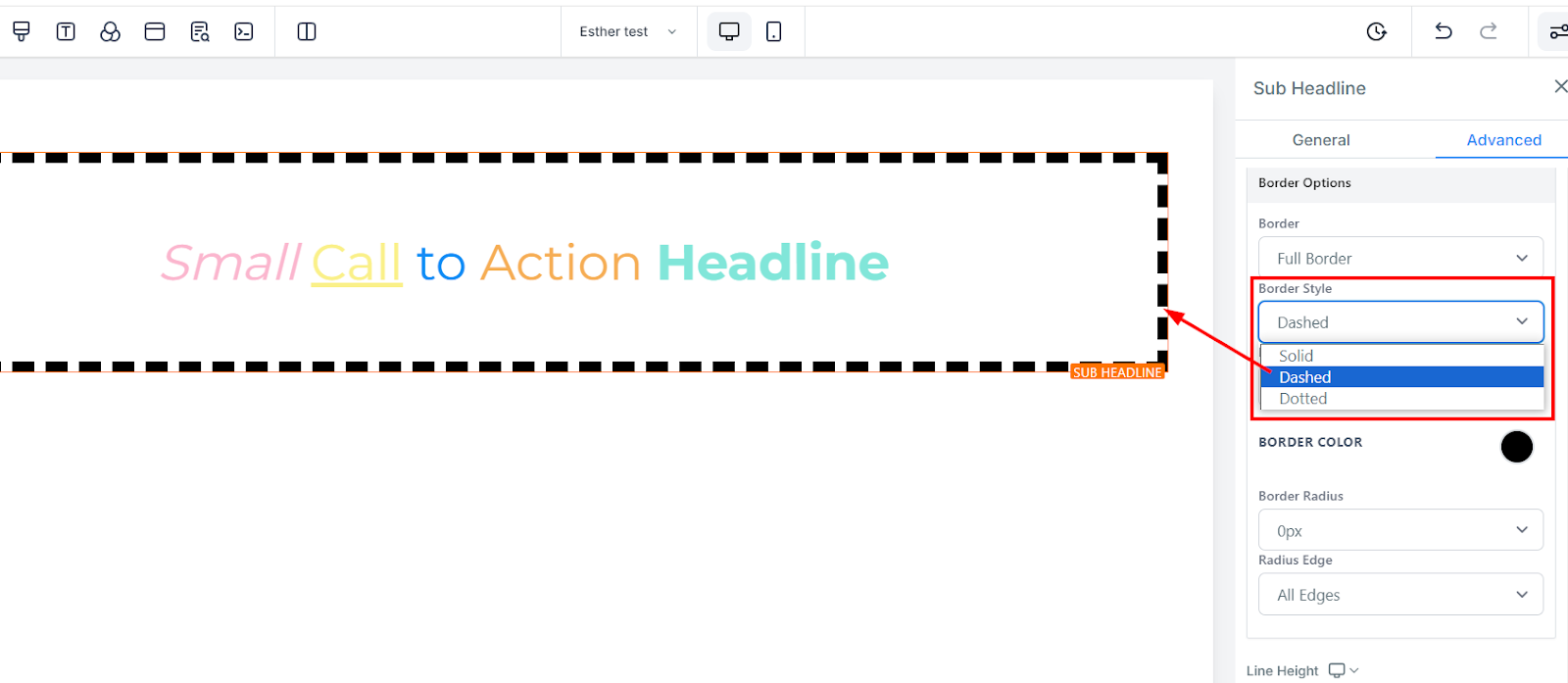Open the black border color swatch
Viewport: 1568px width, 683px height.
pos(1516,447)
